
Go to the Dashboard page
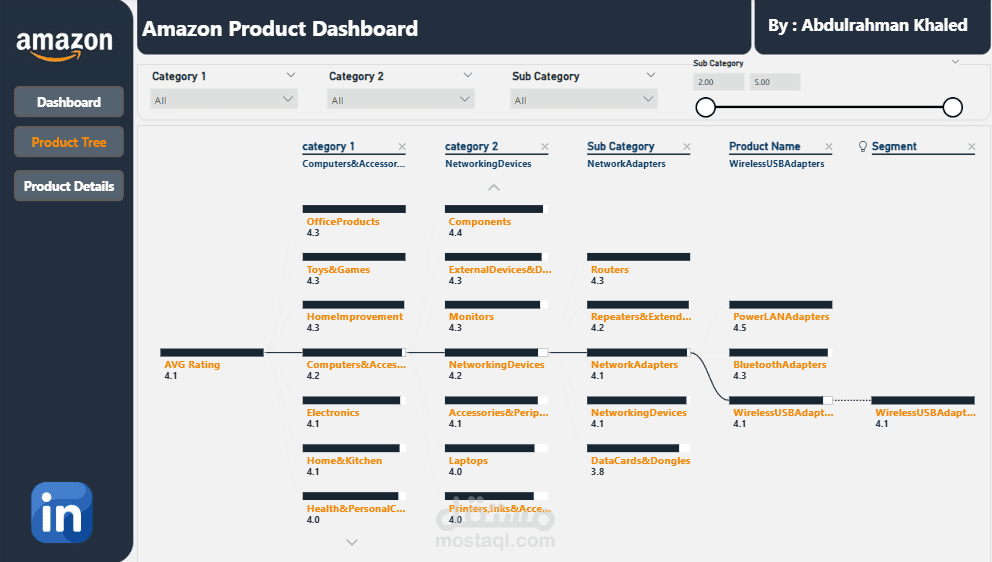click(x=69, y=102)
